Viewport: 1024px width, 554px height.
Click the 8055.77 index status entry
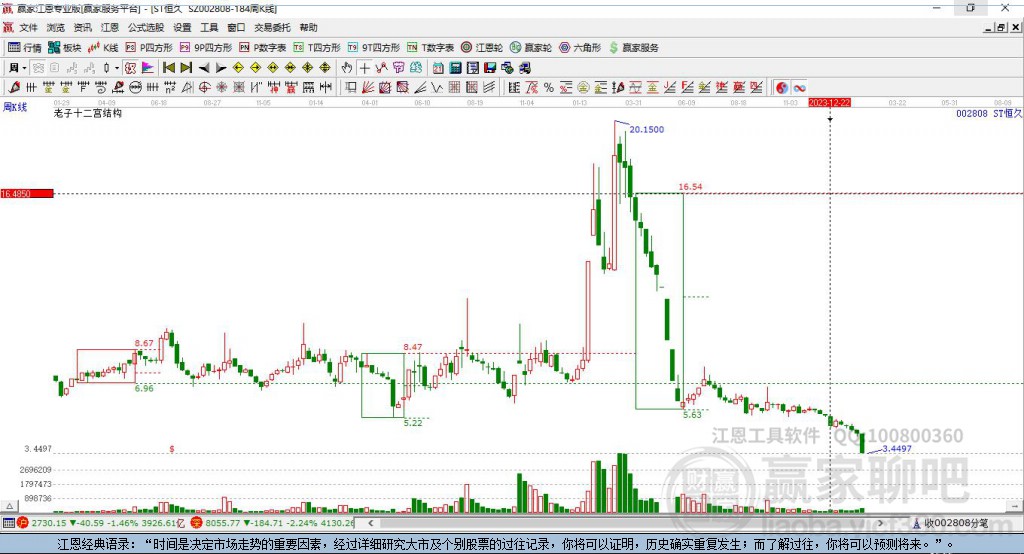[273, 523]
